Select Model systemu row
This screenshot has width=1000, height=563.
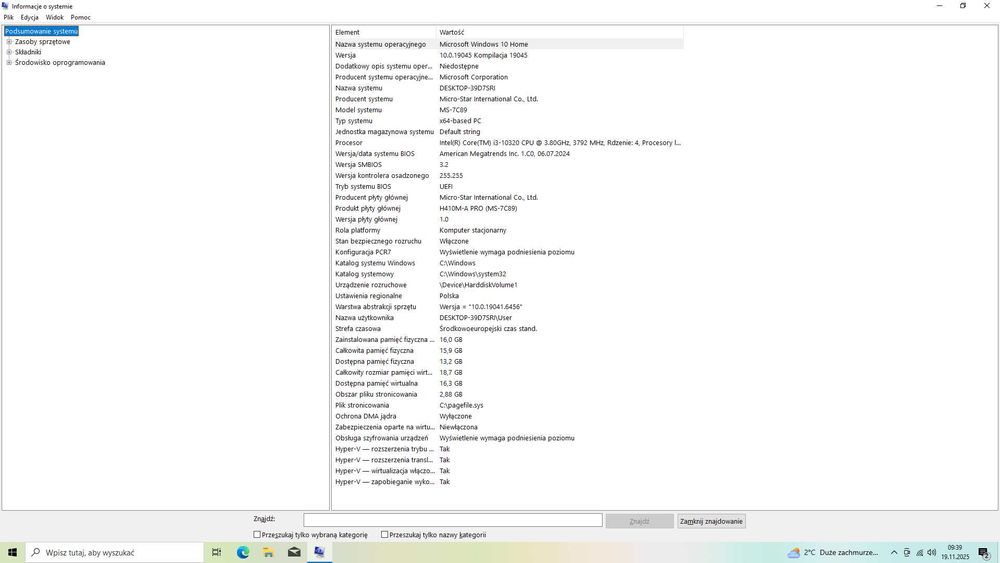click(508, 110)
